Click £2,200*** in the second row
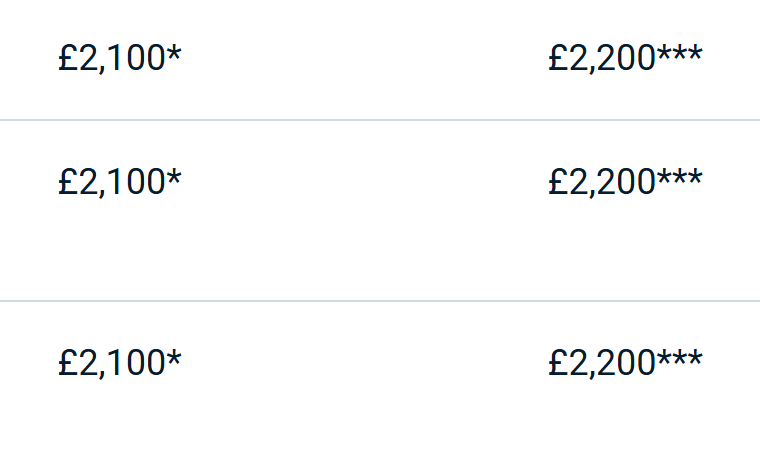760x468 pixels. (x=625, y=183)
